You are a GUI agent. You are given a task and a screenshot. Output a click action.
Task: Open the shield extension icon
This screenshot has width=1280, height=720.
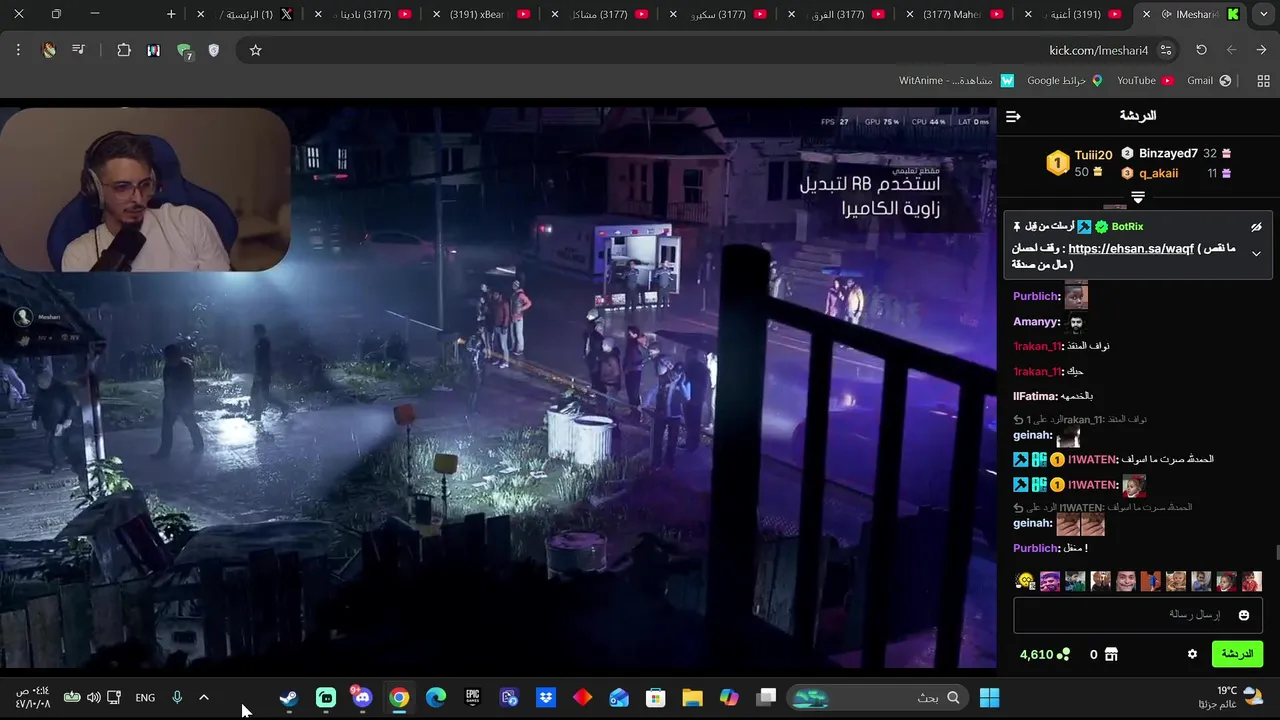[213, 50]
